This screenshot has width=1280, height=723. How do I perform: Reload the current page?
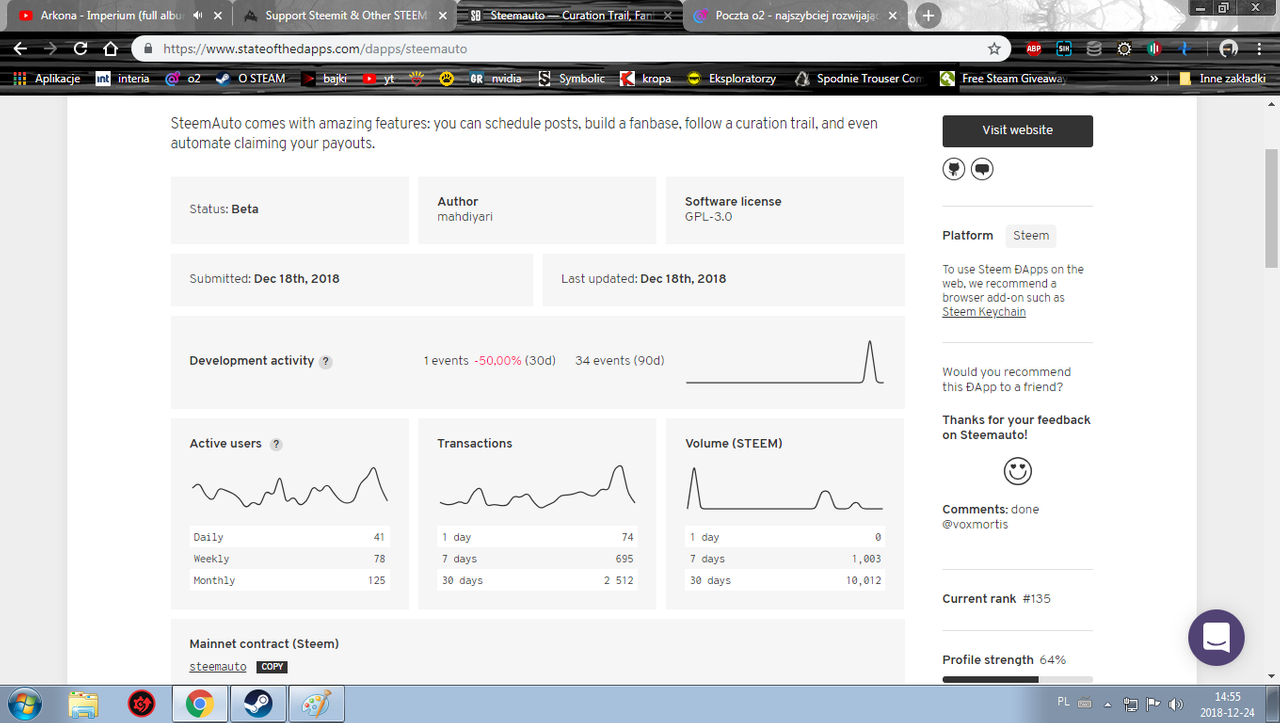(80, 48)
